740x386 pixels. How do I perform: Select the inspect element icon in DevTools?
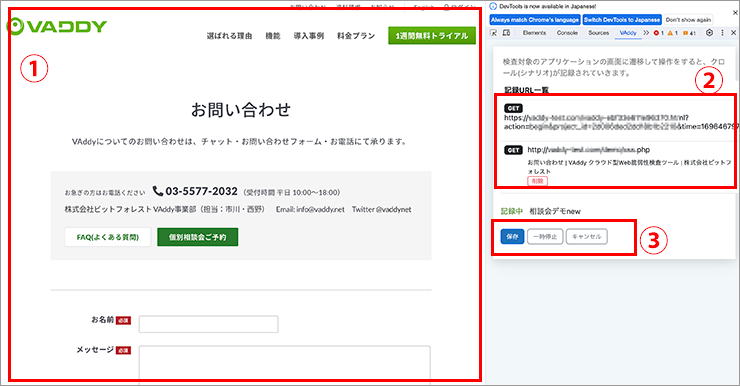494,33
